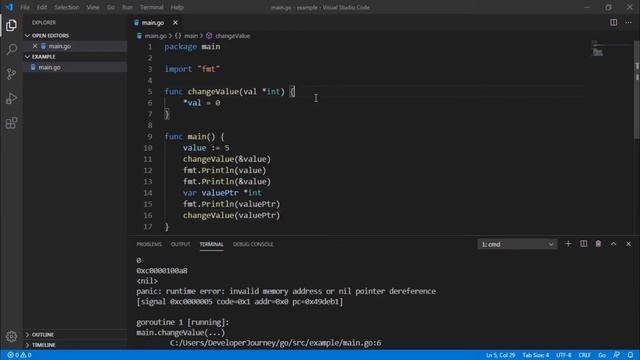
Task: Open the Help menu
Action: tap(177, 7)
